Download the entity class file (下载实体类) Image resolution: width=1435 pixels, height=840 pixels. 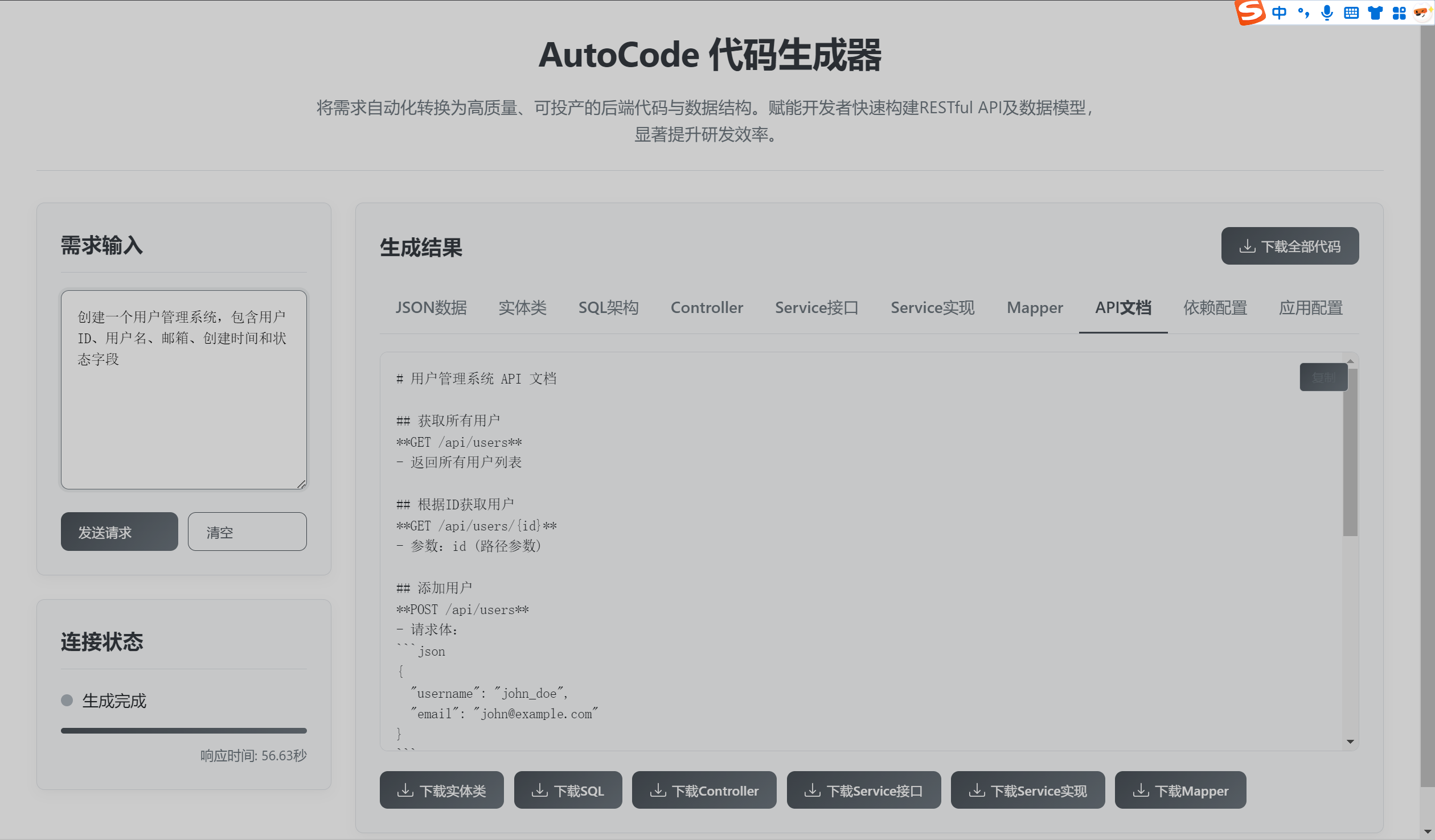point(441,790)
